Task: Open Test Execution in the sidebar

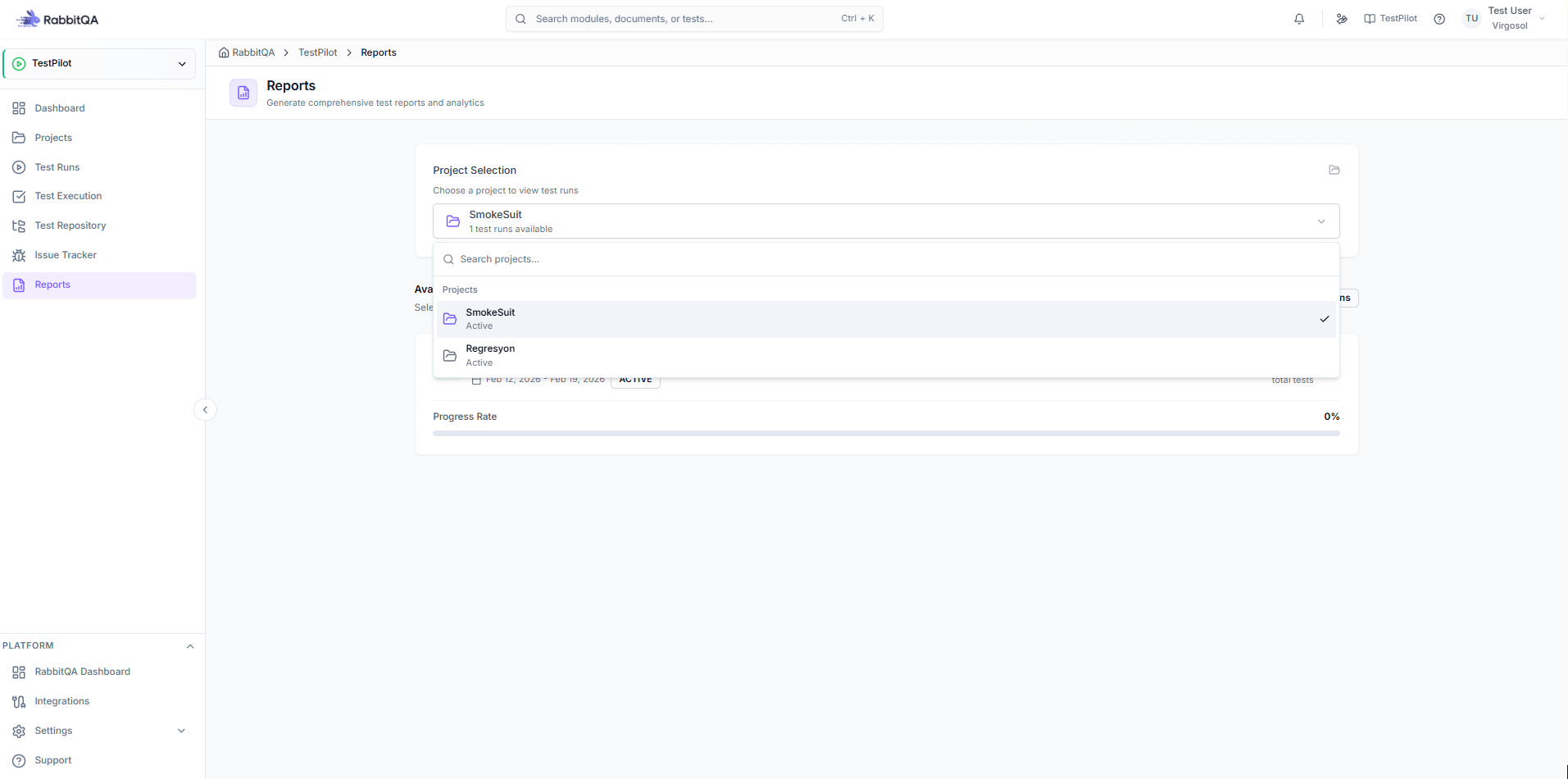Action: pos(100,196)
